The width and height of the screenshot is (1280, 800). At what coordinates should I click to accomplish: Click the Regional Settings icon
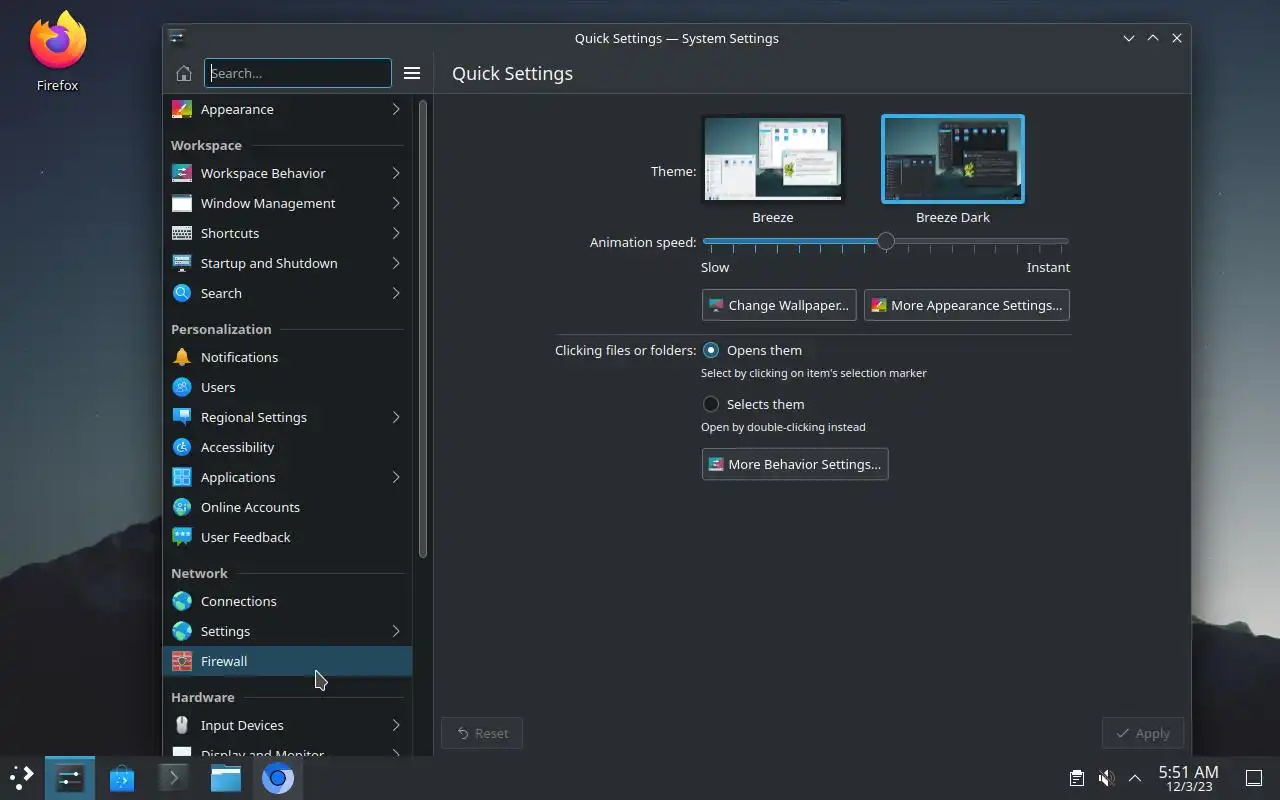[x=182, y=417]
